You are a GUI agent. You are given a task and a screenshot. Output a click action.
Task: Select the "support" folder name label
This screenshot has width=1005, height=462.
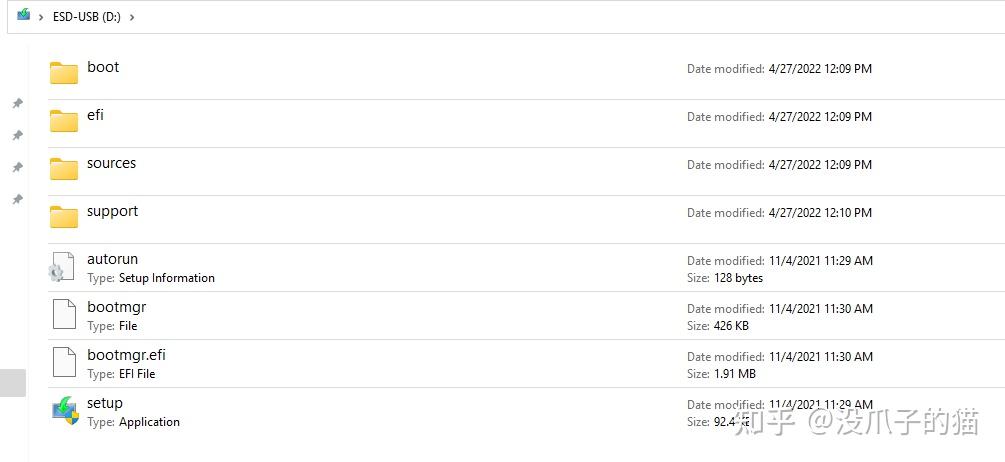tap(112, 211)
